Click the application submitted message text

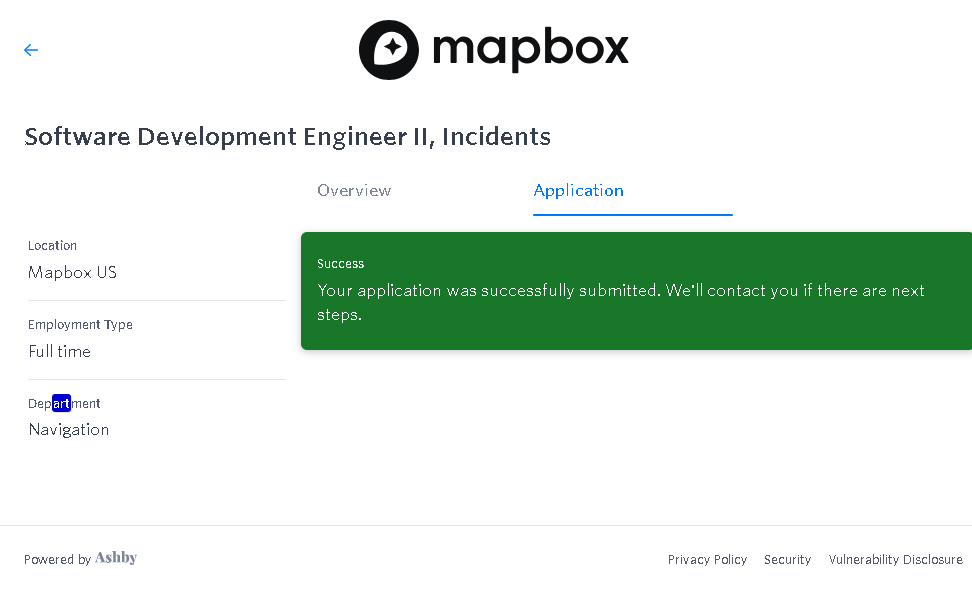pos(620,291)
